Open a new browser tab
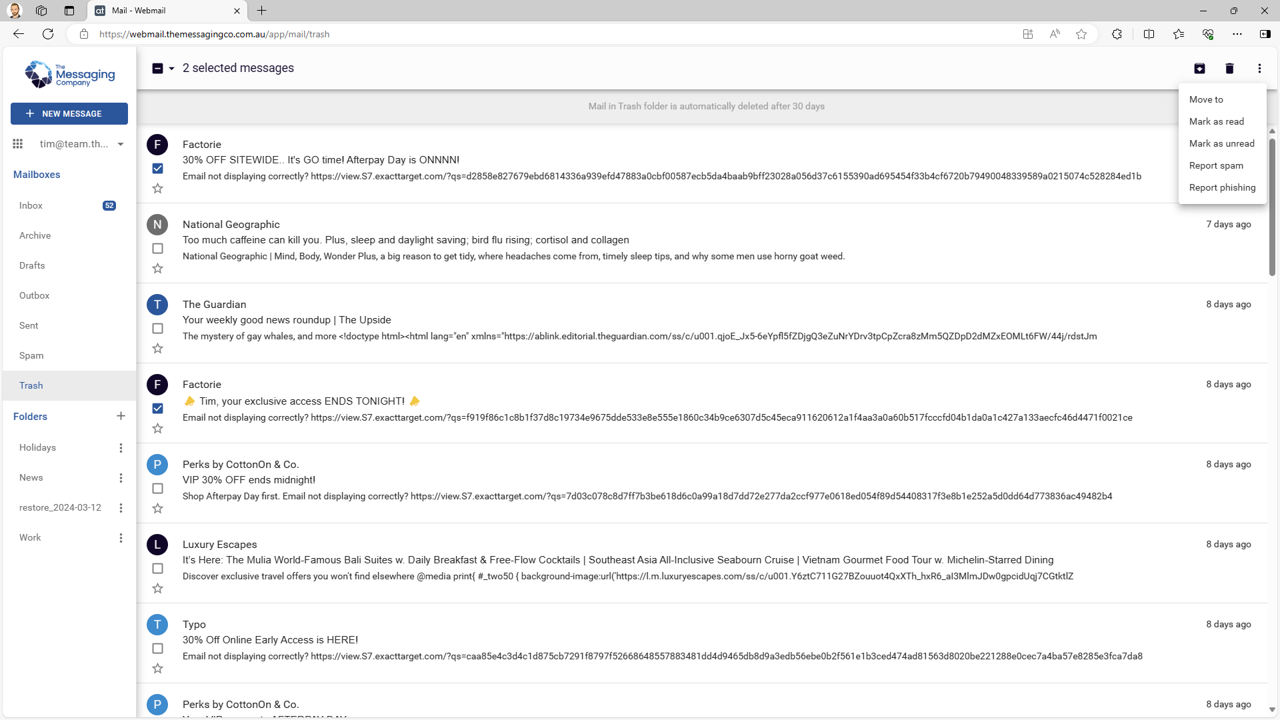Screen dimensions: 1280x720 point(262,11)
